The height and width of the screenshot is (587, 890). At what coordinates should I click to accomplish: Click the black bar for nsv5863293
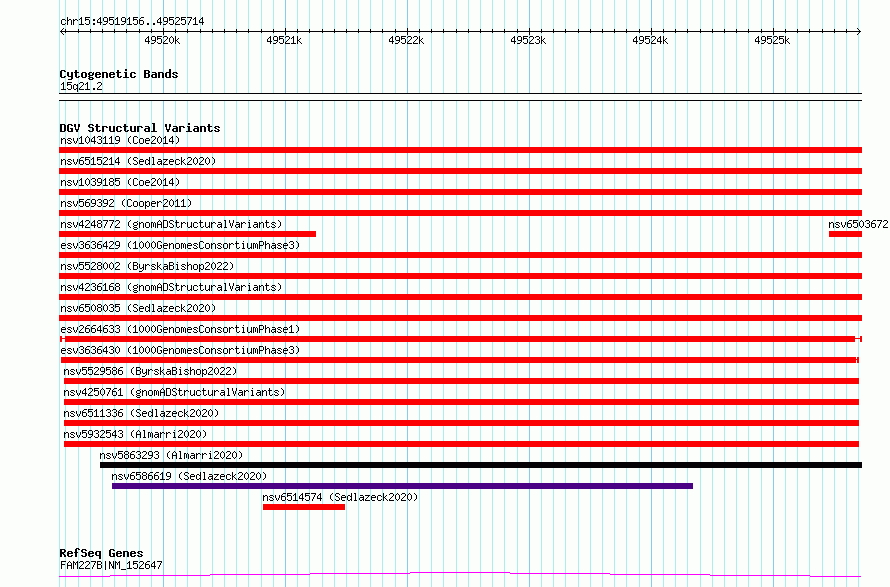point(481,465)
